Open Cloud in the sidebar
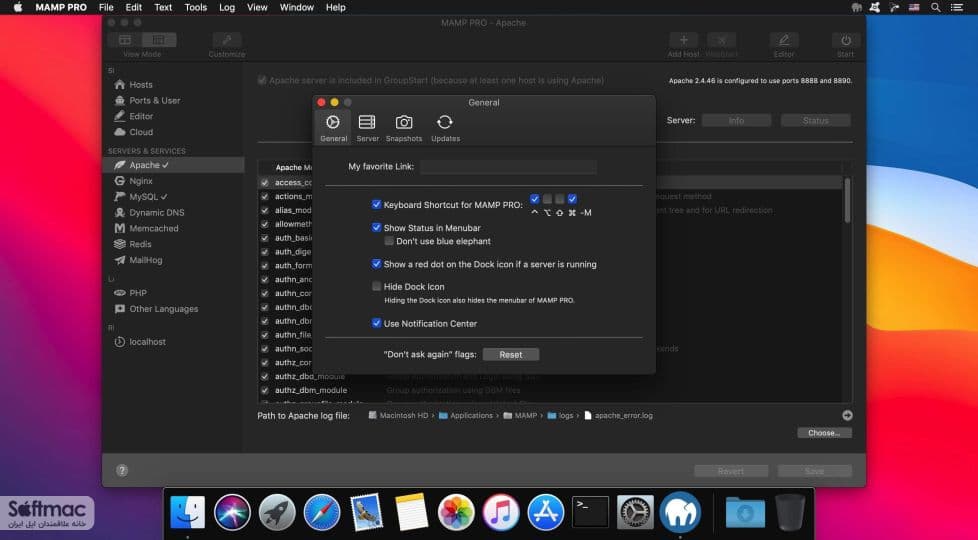 [141, 132]
